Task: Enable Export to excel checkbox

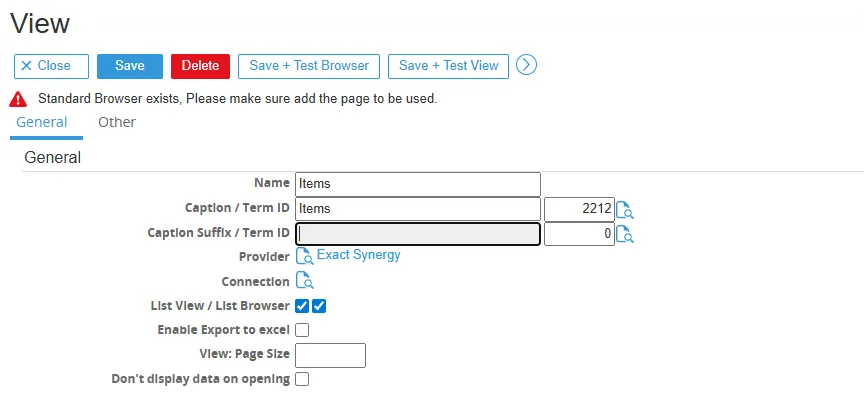Action: click(x=303, y=330)
